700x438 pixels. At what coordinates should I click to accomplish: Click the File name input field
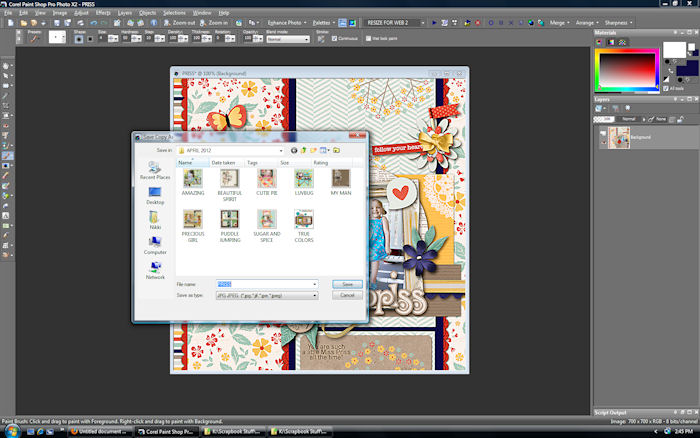tap(267, 284)
